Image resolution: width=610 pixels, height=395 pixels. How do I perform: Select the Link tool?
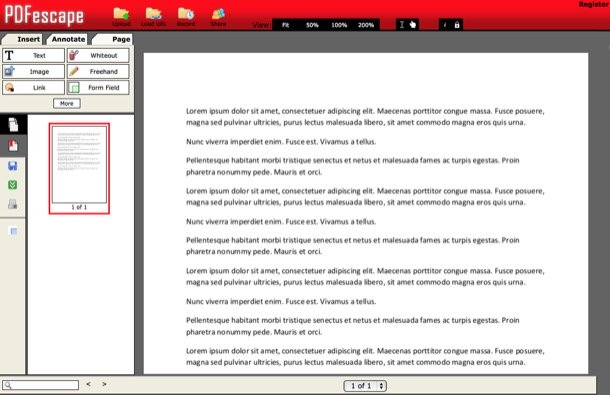[x=33, y=88]
